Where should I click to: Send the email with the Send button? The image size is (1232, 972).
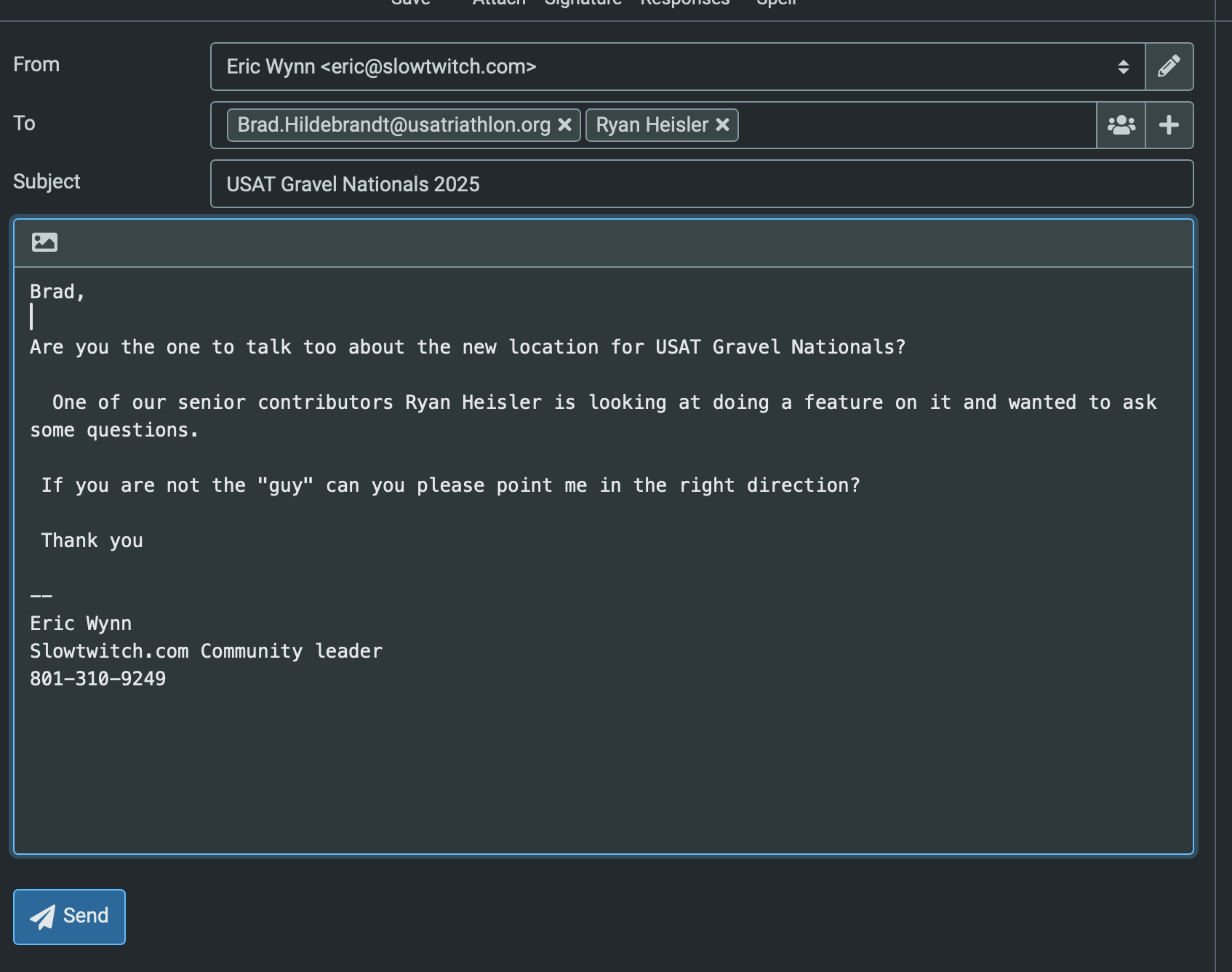(69, 917)
